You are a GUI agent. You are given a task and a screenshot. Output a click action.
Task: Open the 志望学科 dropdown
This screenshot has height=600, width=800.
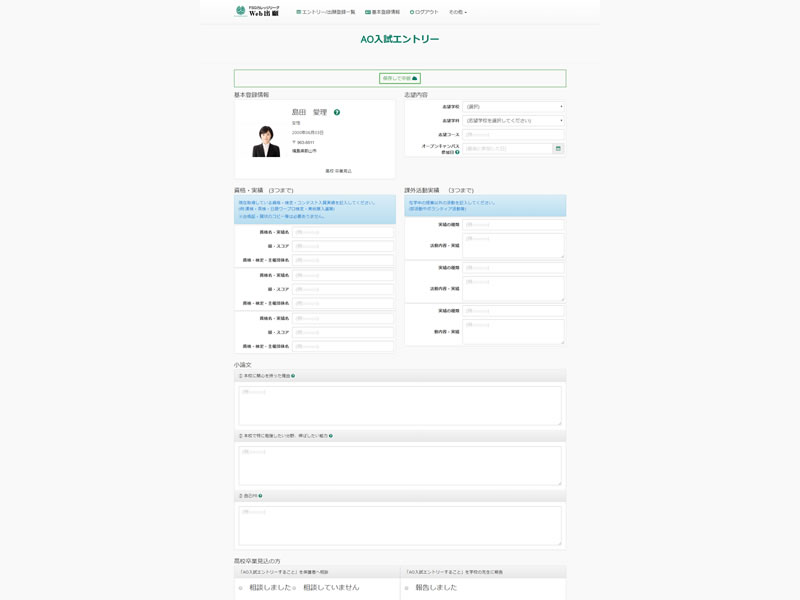click(513, 120)
